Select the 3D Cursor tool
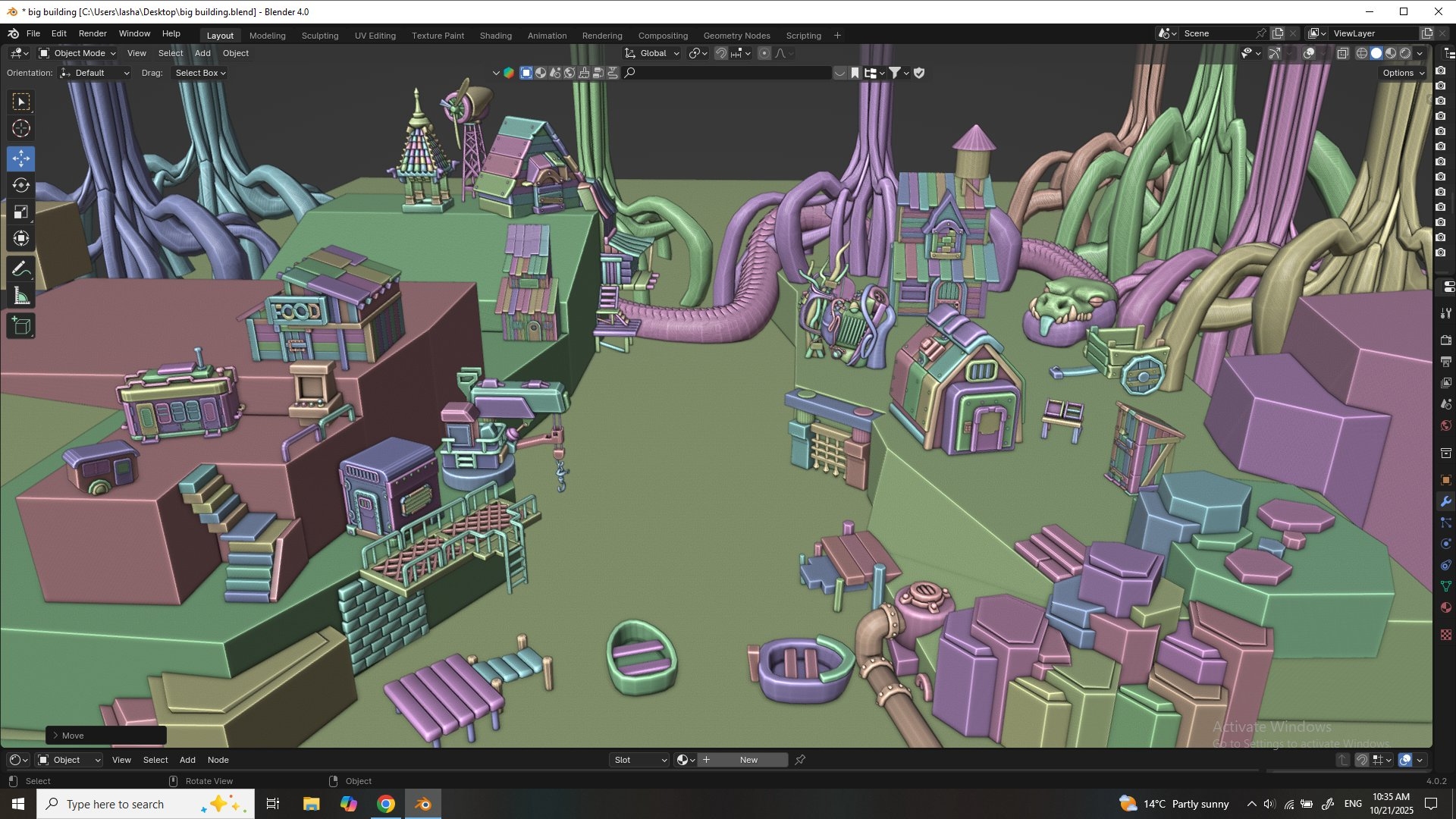The height and width of the screenshot is (819, 1456). 21,128
